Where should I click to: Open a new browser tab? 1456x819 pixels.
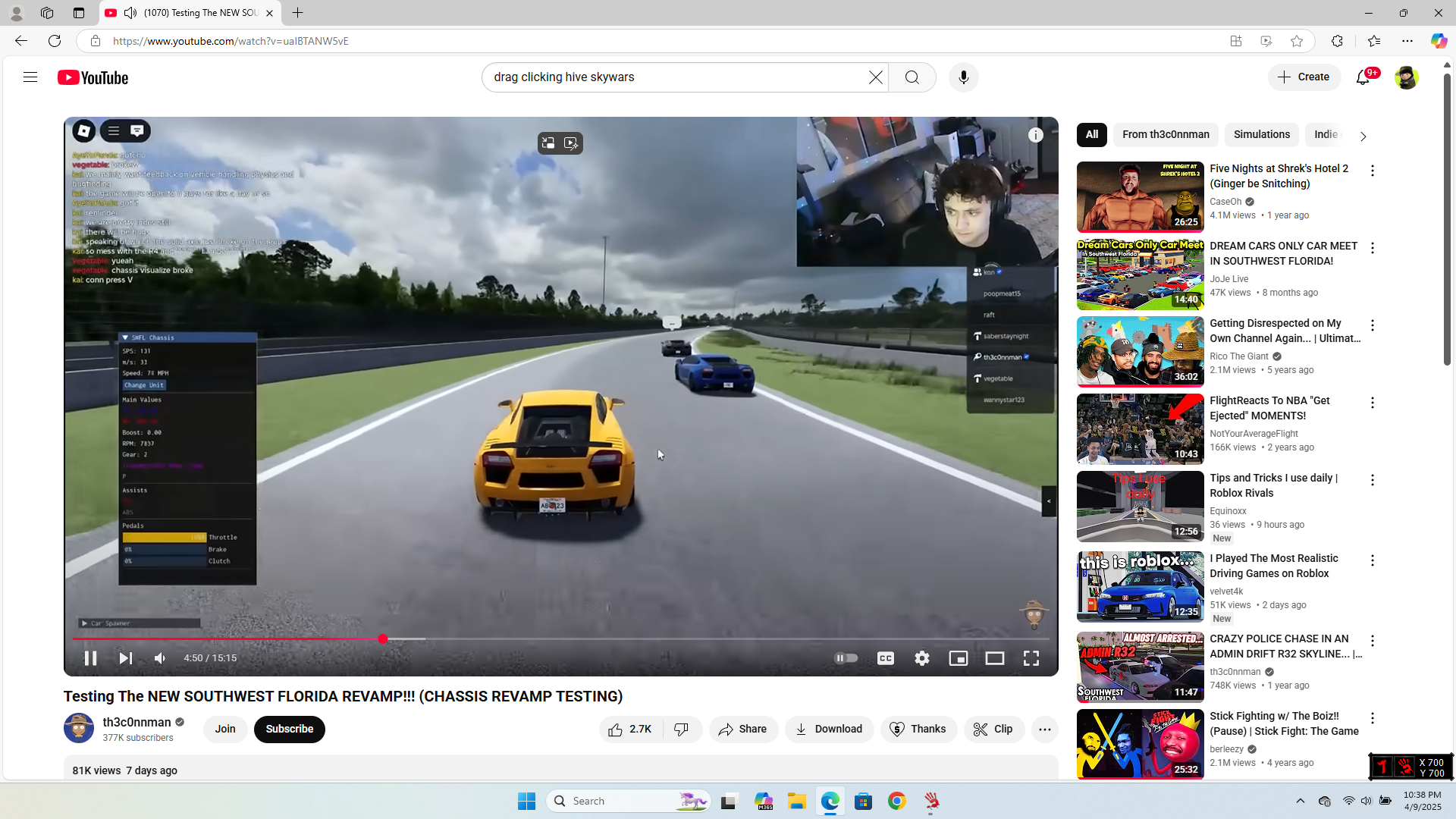[298, 13]
